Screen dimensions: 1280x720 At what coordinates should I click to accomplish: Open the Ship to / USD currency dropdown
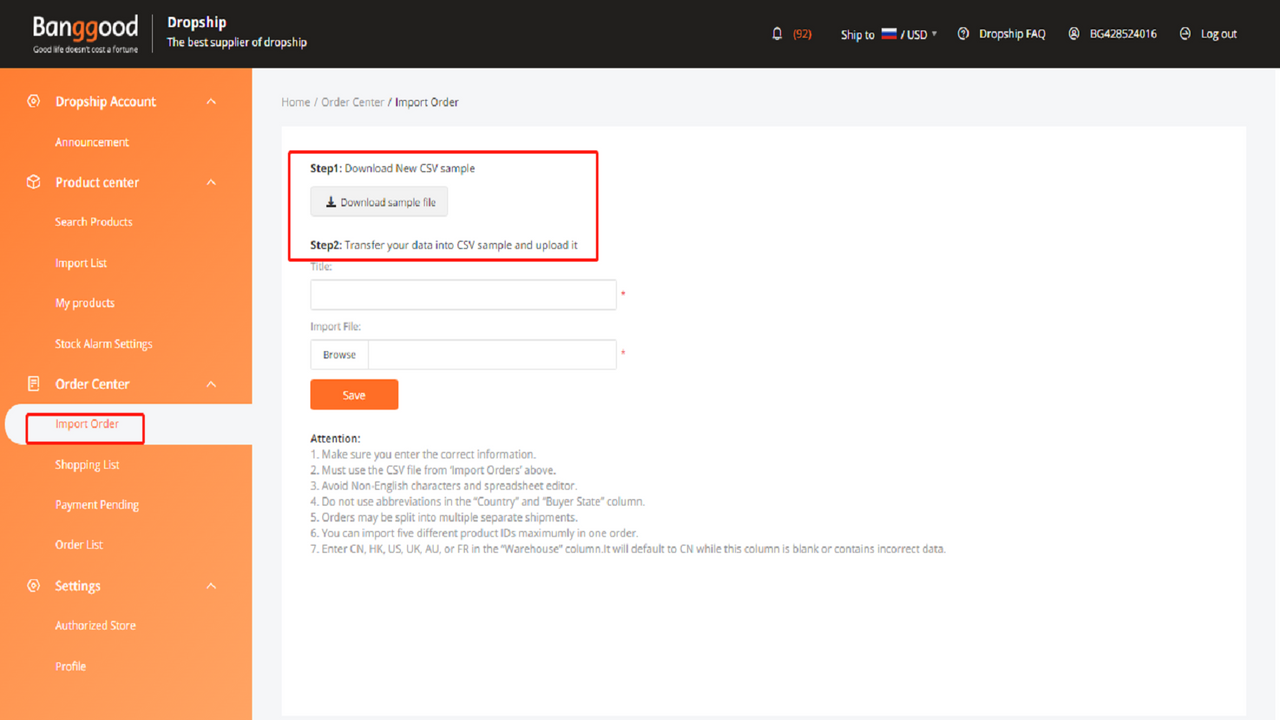click(x=889, y=34)
